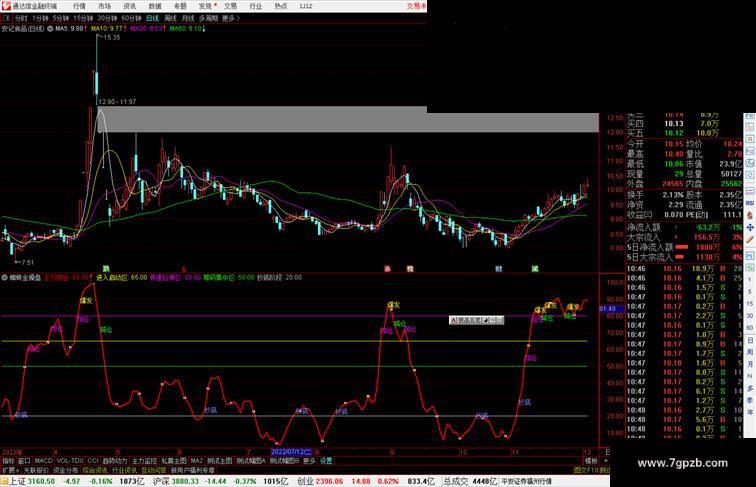This screenshot has height=487, width=756.
Task: Expand 更多 in bottom indicator tabs
Action: [309, 461]
